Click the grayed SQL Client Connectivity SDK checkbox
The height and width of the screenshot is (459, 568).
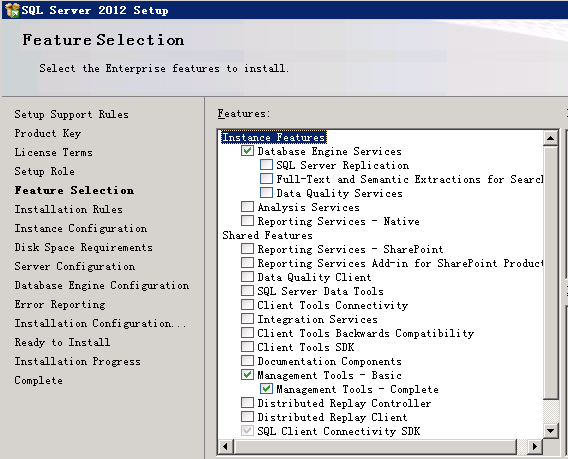click(x=247, y=431)
